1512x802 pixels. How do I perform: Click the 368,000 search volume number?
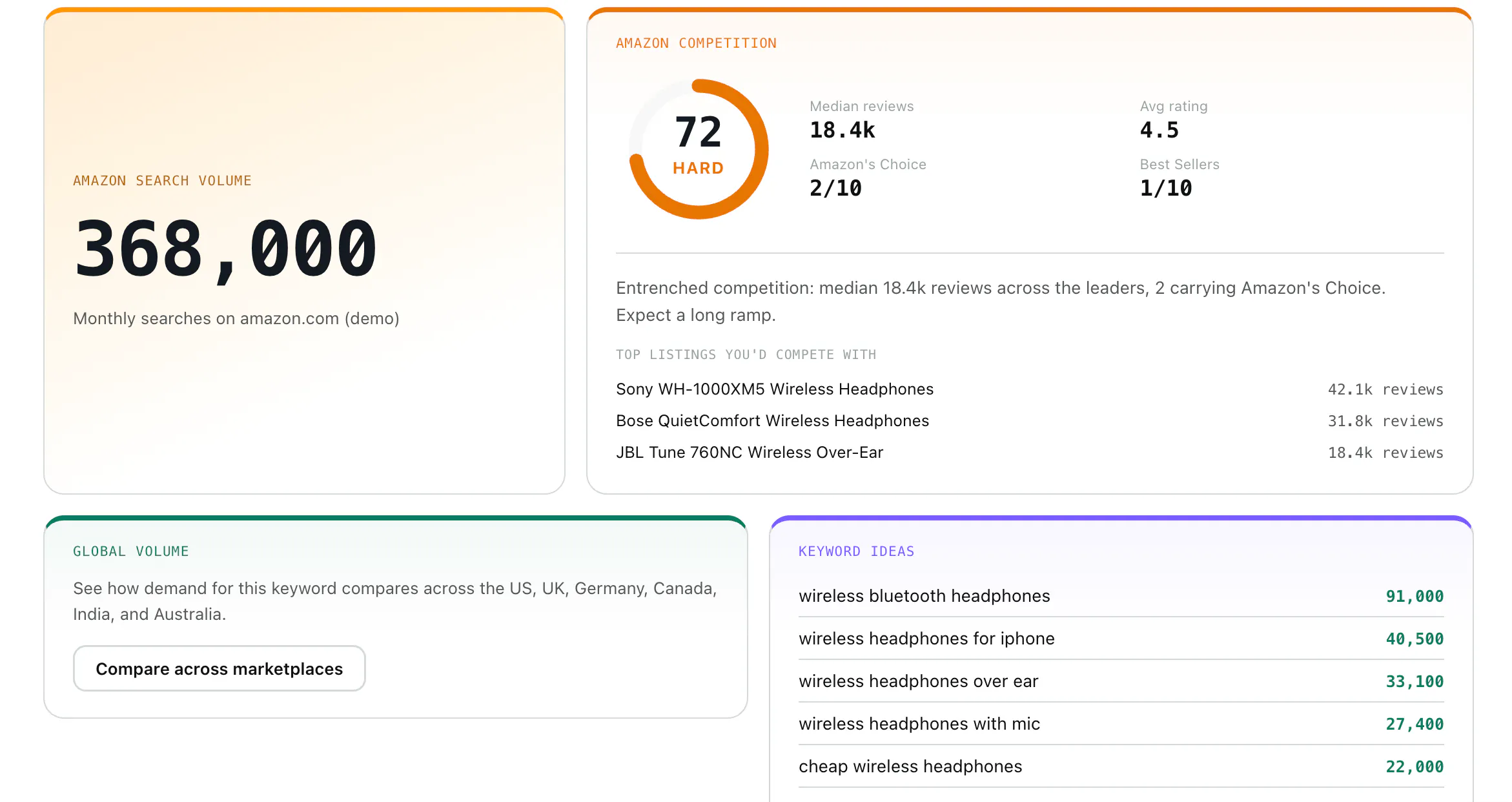pyautogui.click(x=225, y=251)
